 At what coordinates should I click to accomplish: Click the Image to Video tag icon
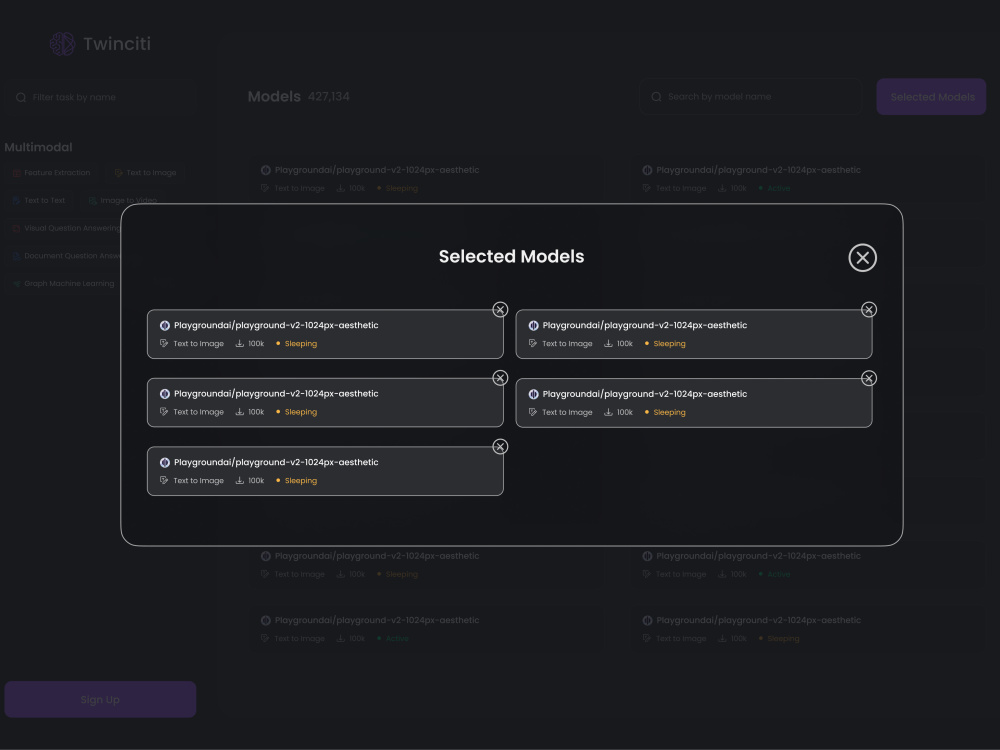pos(92,200)
